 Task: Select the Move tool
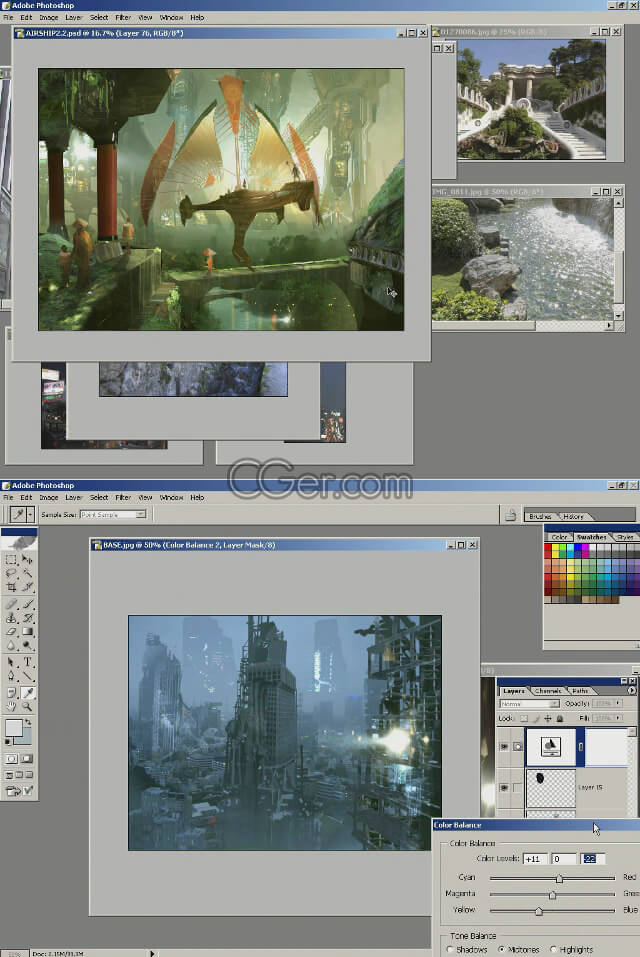coord(27,559)
